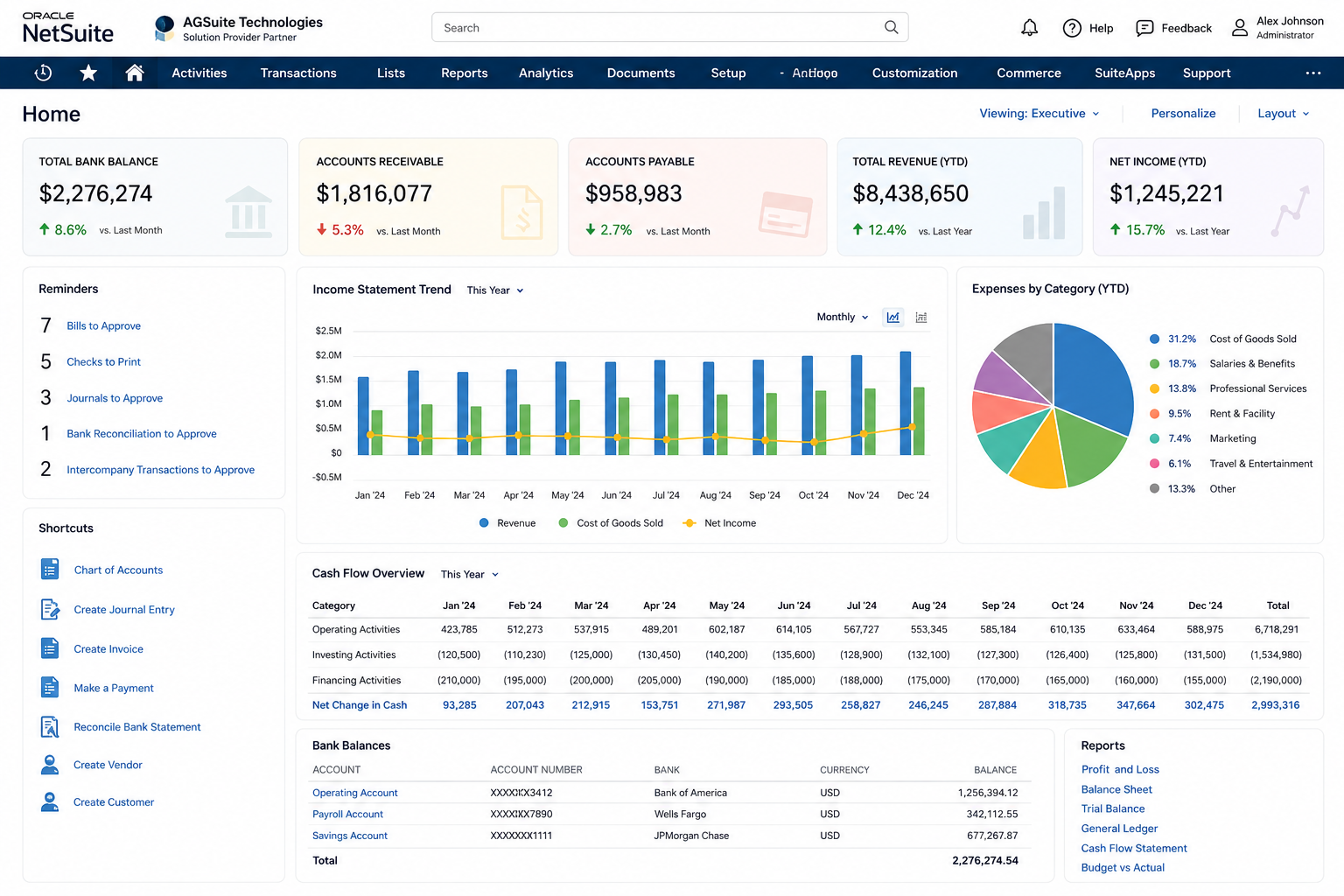This screenshot has height=896, width=1344.
Task: Open the Documents menu
Action: [640, 73]
